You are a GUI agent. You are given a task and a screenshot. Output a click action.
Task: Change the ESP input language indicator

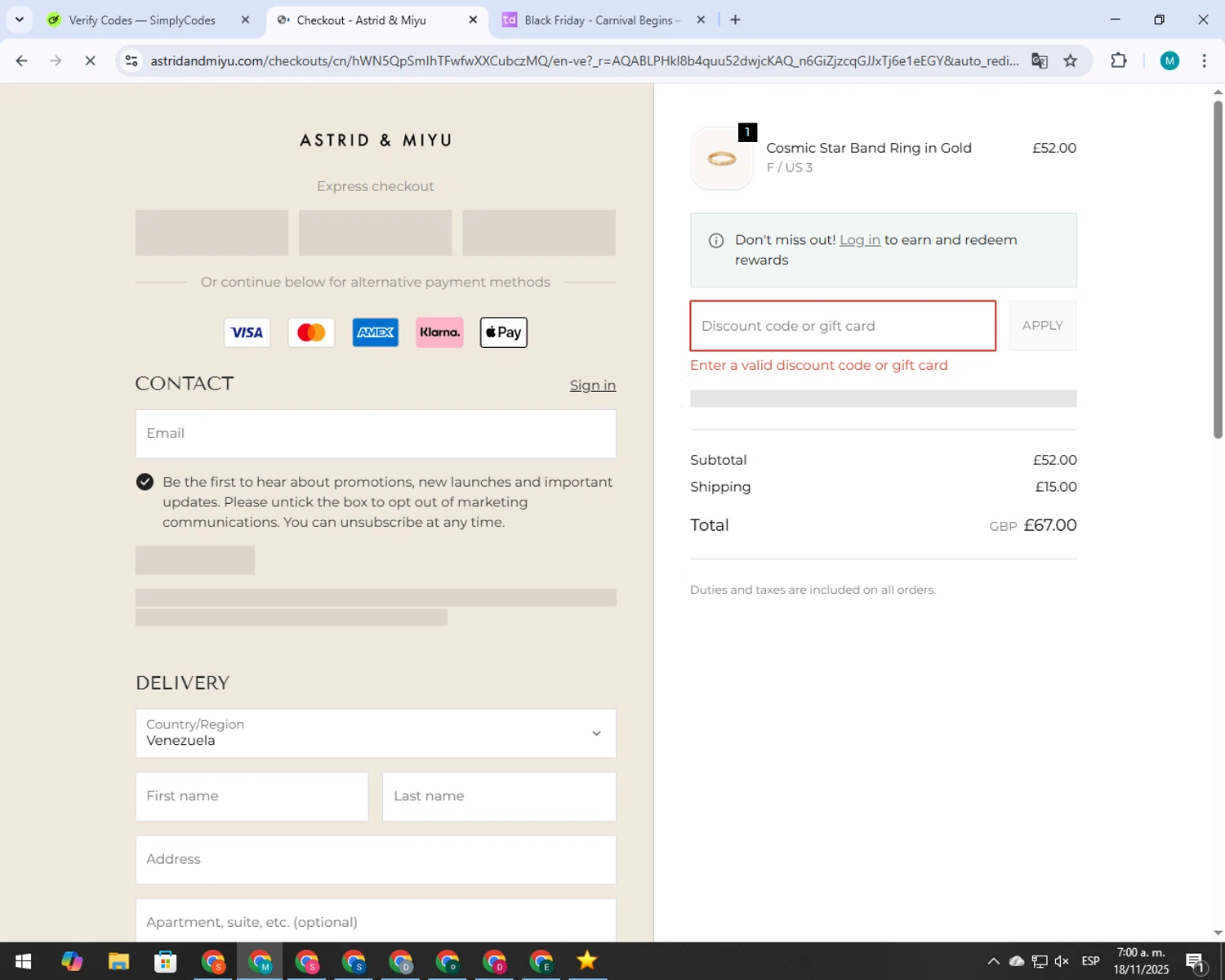[x=1090, y=961]
